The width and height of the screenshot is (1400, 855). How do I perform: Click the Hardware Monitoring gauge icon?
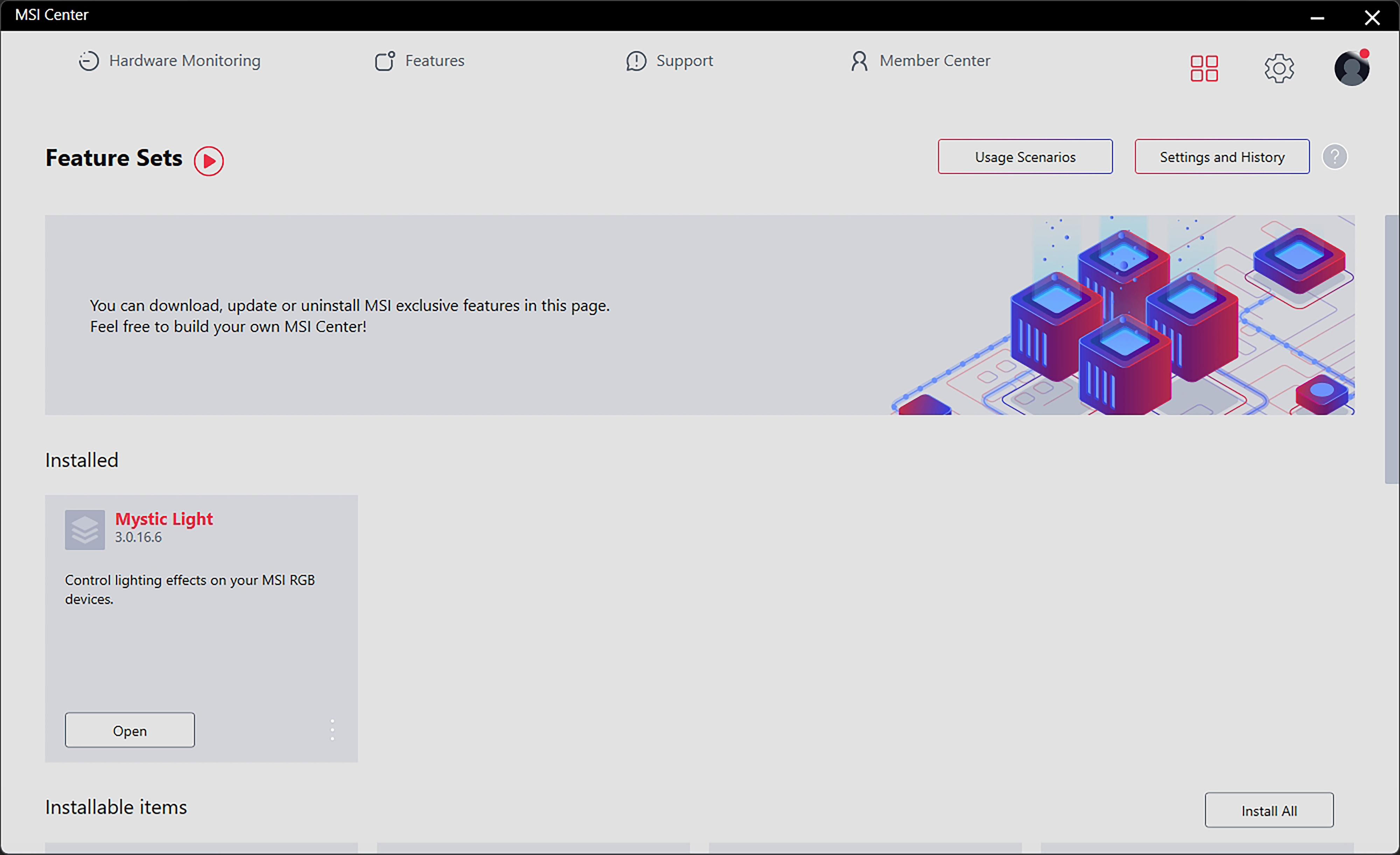pyautogui.click(x=88, y=61)
